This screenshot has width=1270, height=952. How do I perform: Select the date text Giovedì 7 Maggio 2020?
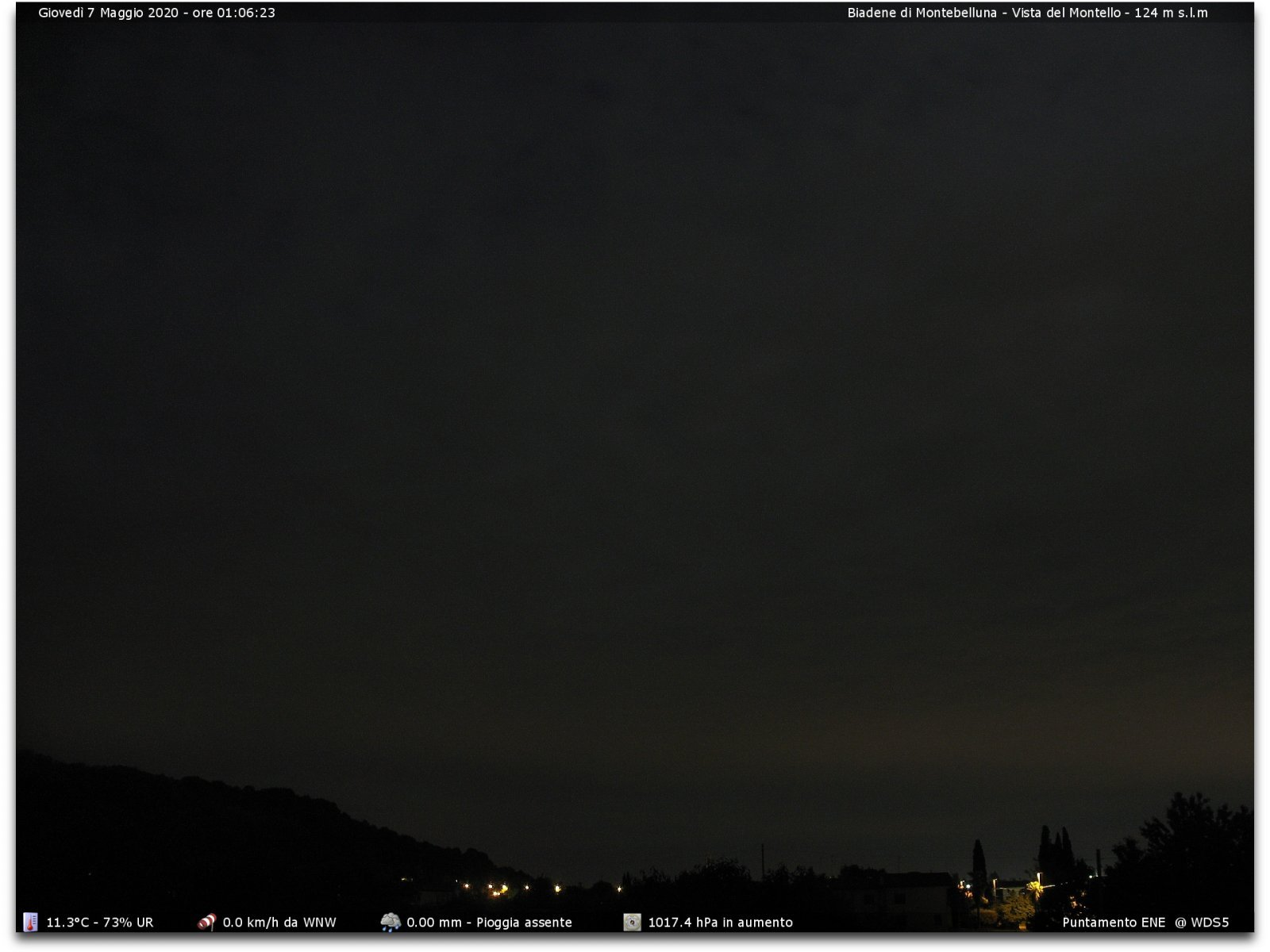point(109,13)
